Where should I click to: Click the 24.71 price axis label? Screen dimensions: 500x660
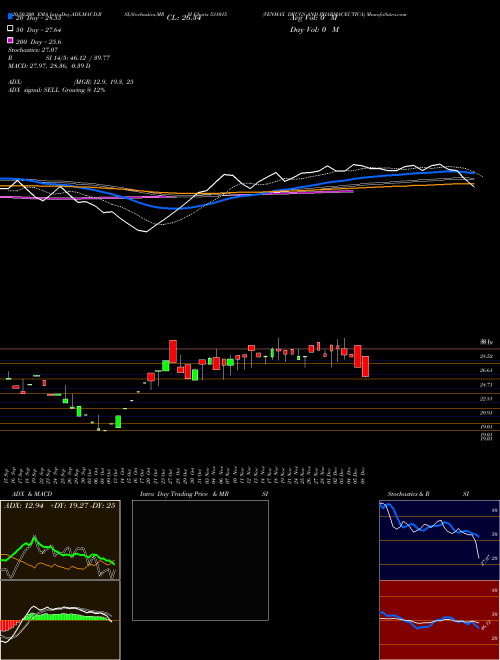pos(486,385)
